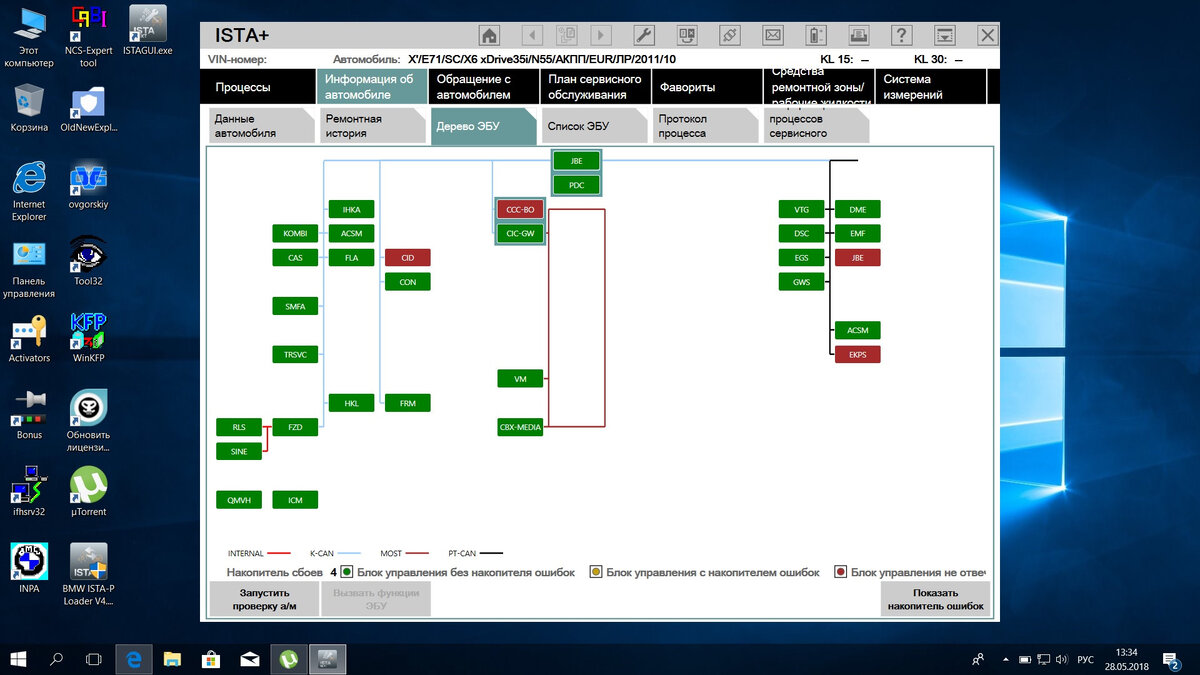Go to the ISTA+ home screen icon
1200x675 pixels.
pyautogui.click(x=490, y=35)
